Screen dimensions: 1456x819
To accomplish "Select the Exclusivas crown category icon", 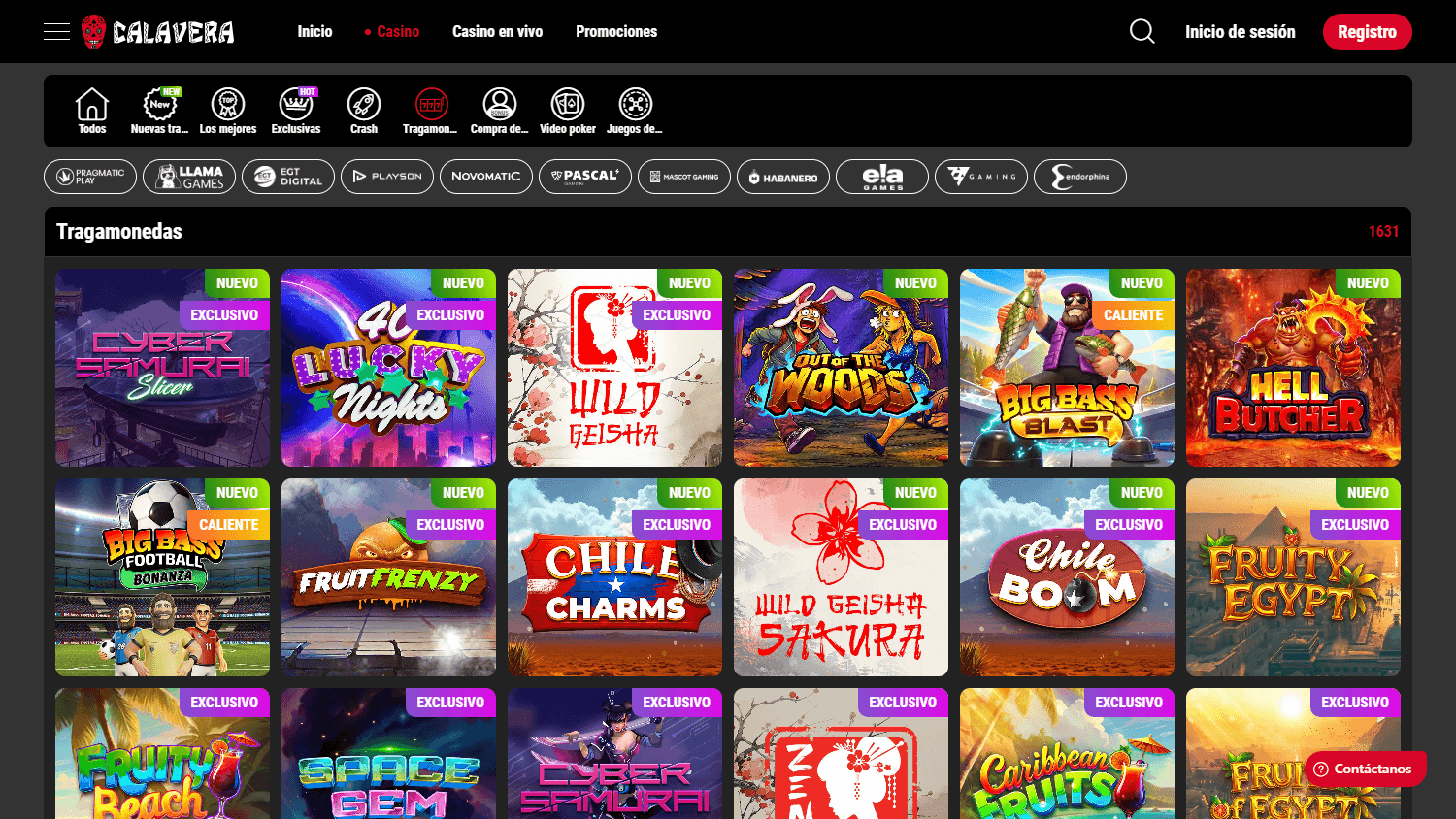I will click(x=296, y=111).
